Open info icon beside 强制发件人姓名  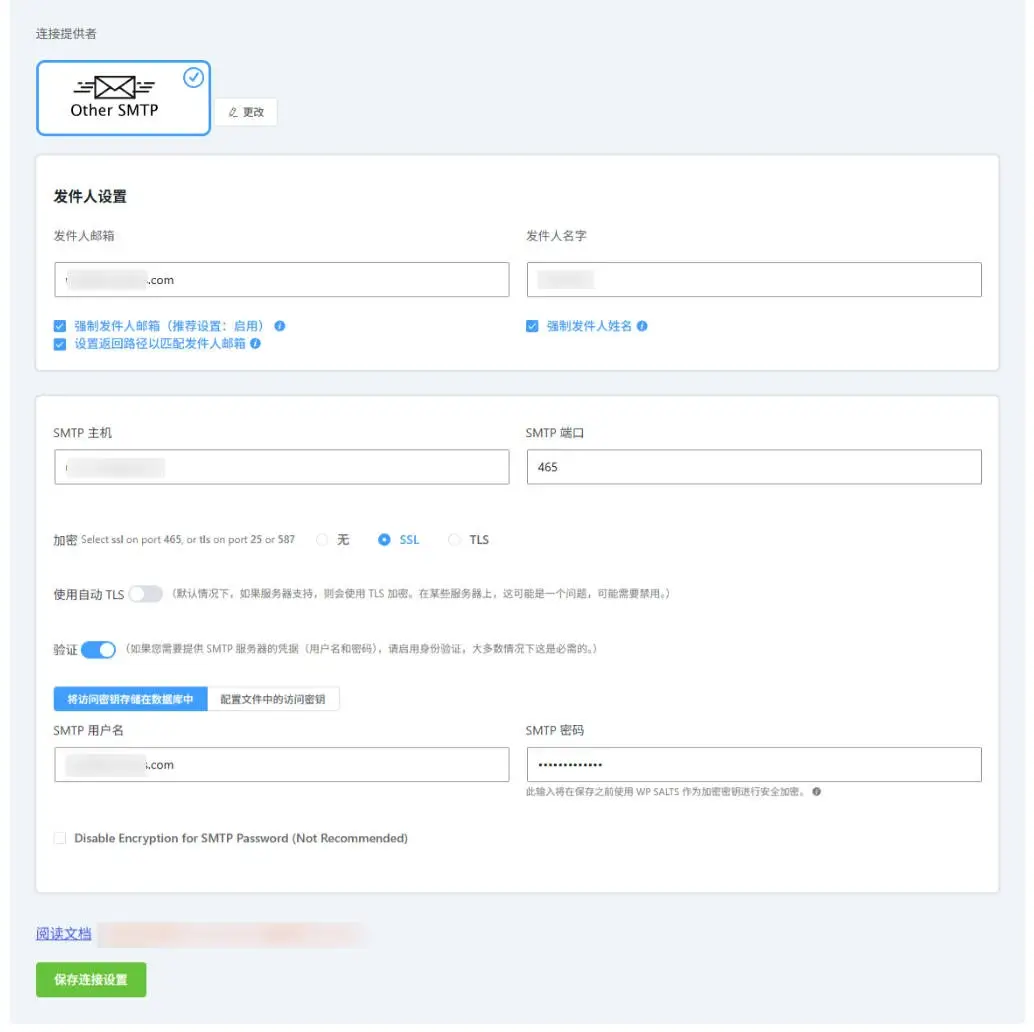(642, 326)
